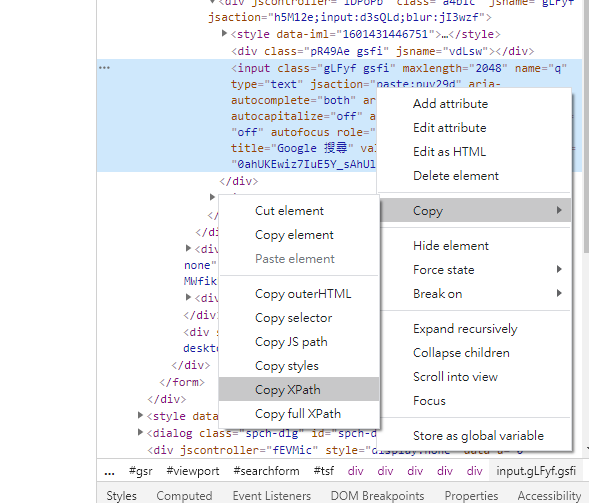This screenshot has width=589, height=503.
Task: Select Copy selector option
Action: pyautogui.click(x=299, y=318)
